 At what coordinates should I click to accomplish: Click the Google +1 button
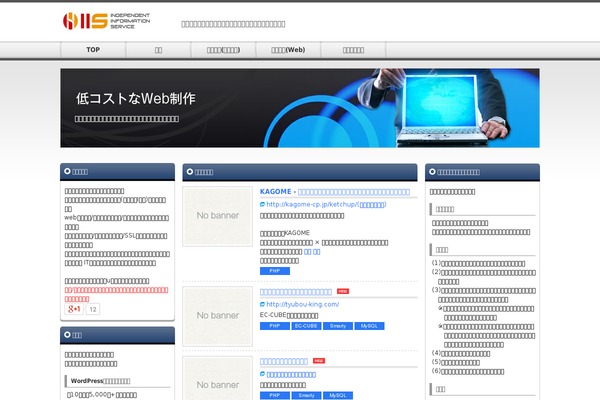pyautogui.click(x=73, y=309)
